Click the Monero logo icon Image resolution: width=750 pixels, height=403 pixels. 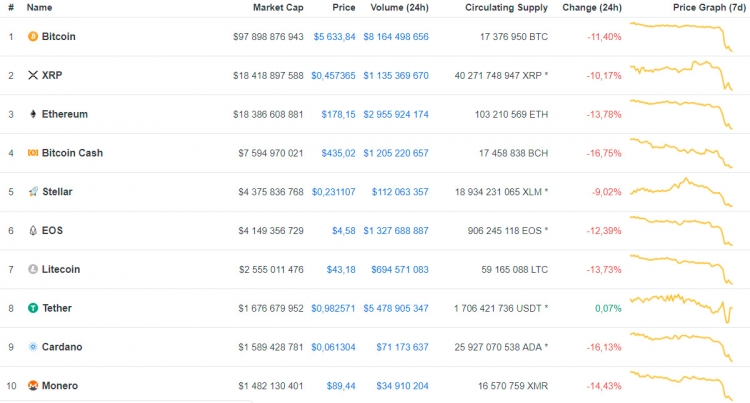tap(33, 385)
